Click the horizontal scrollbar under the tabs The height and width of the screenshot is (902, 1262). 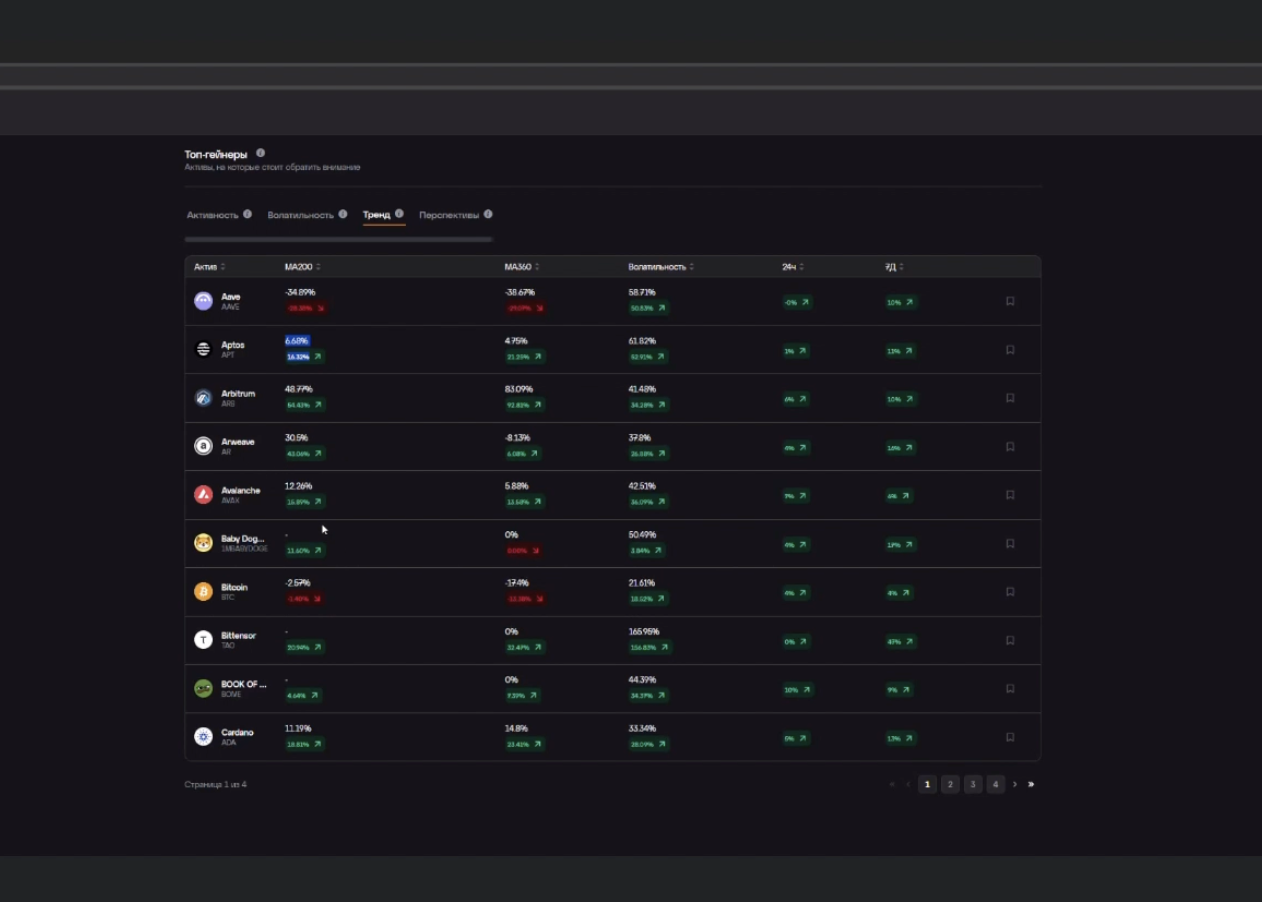pyautogui.click(x=338, y=240)
